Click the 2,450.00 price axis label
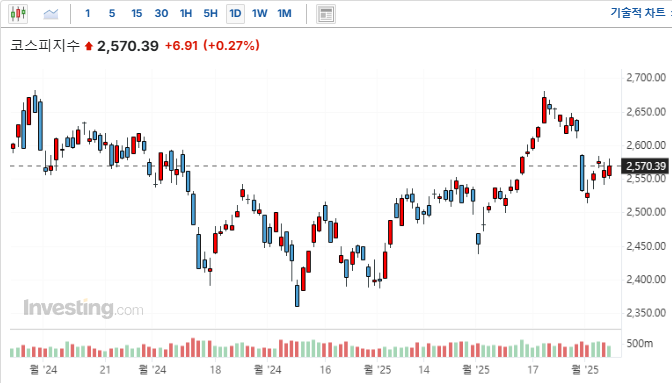672x383 pixels. click(x=646, y=246)
